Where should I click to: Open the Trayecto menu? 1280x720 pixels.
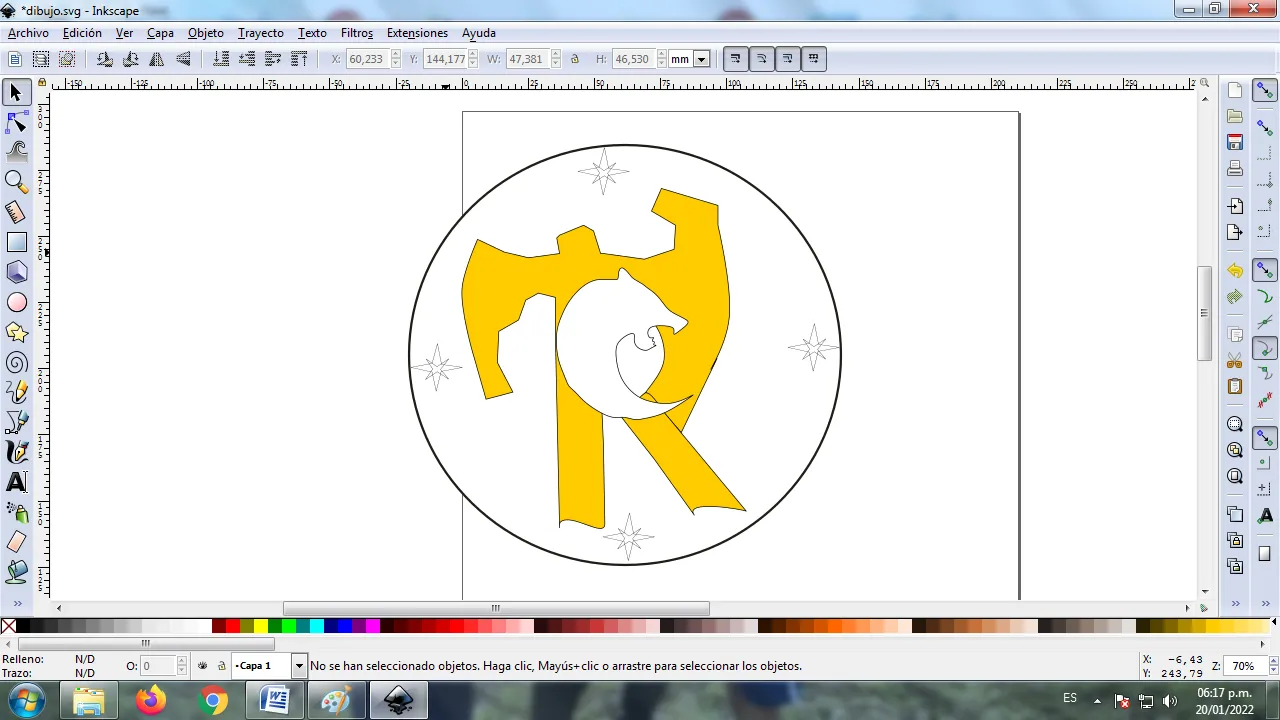[261, 33]
